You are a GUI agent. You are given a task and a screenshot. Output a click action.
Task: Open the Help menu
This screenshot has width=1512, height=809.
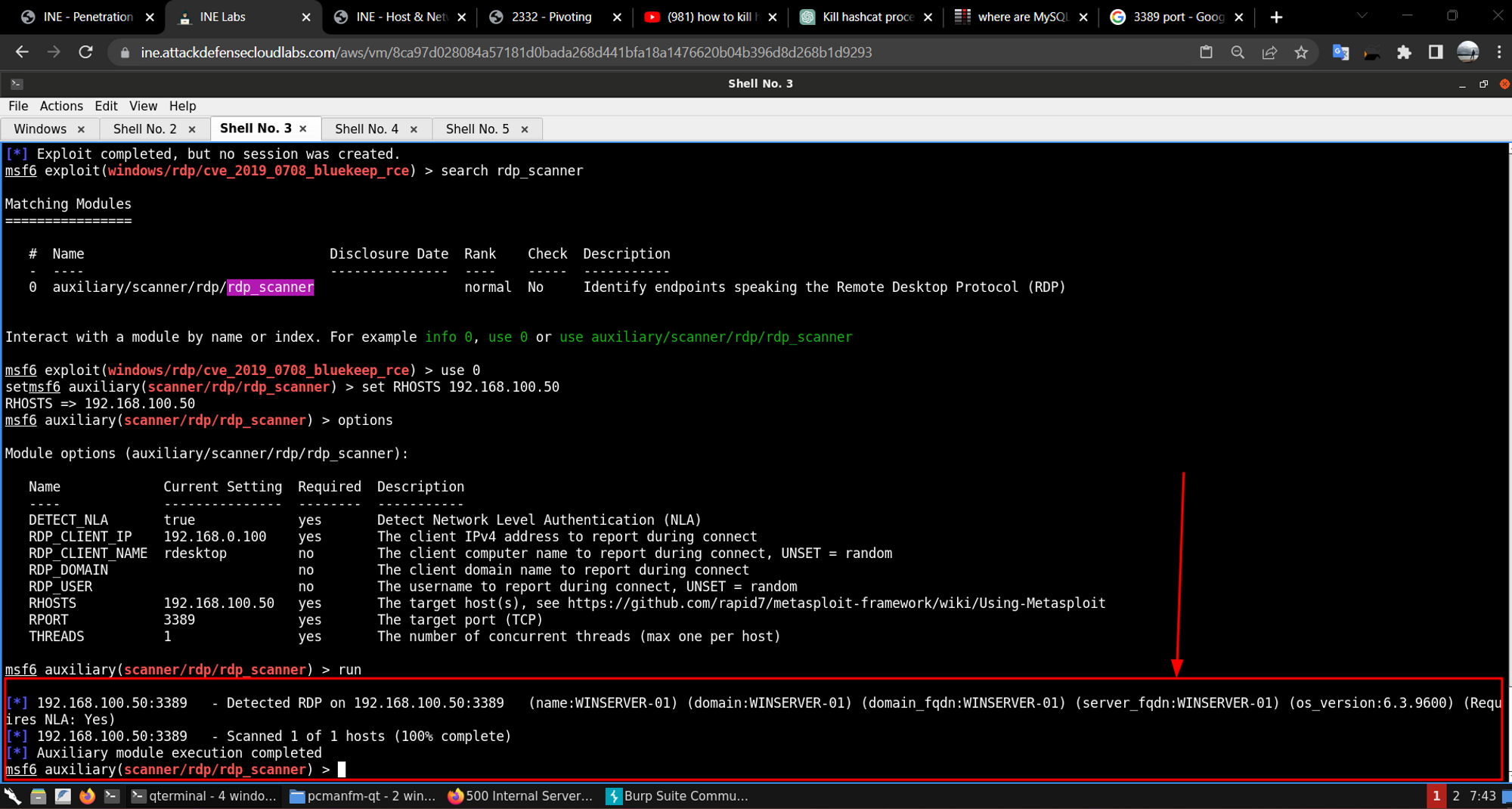click(x=182, y=106)
